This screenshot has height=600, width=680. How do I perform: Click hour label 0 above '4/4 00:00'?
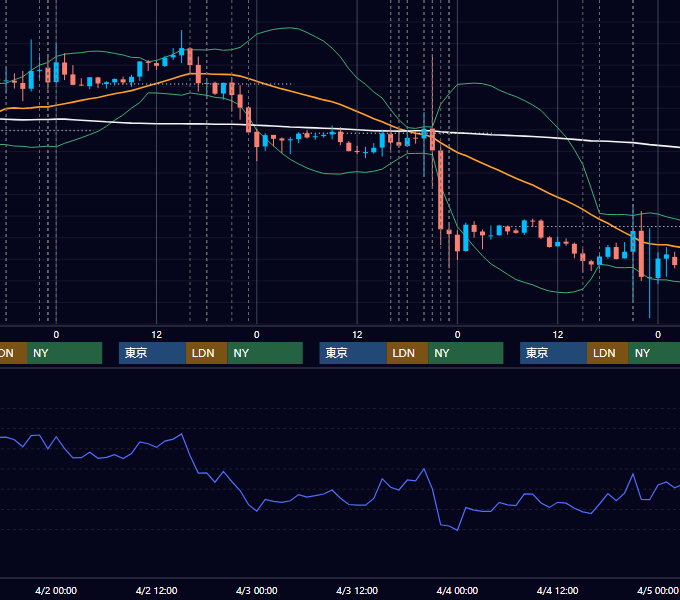[457, 335]
